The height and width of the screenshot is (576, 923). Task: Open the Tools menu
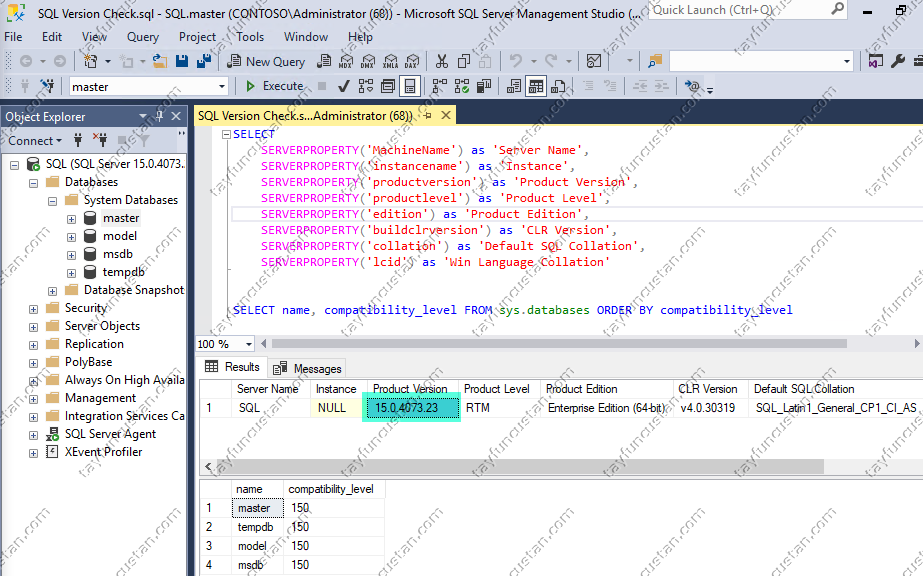250,36
